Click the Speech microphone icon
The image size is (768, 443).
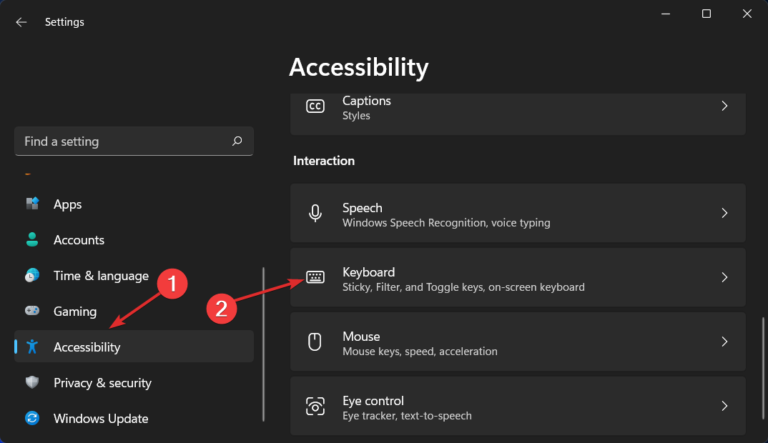315,214
